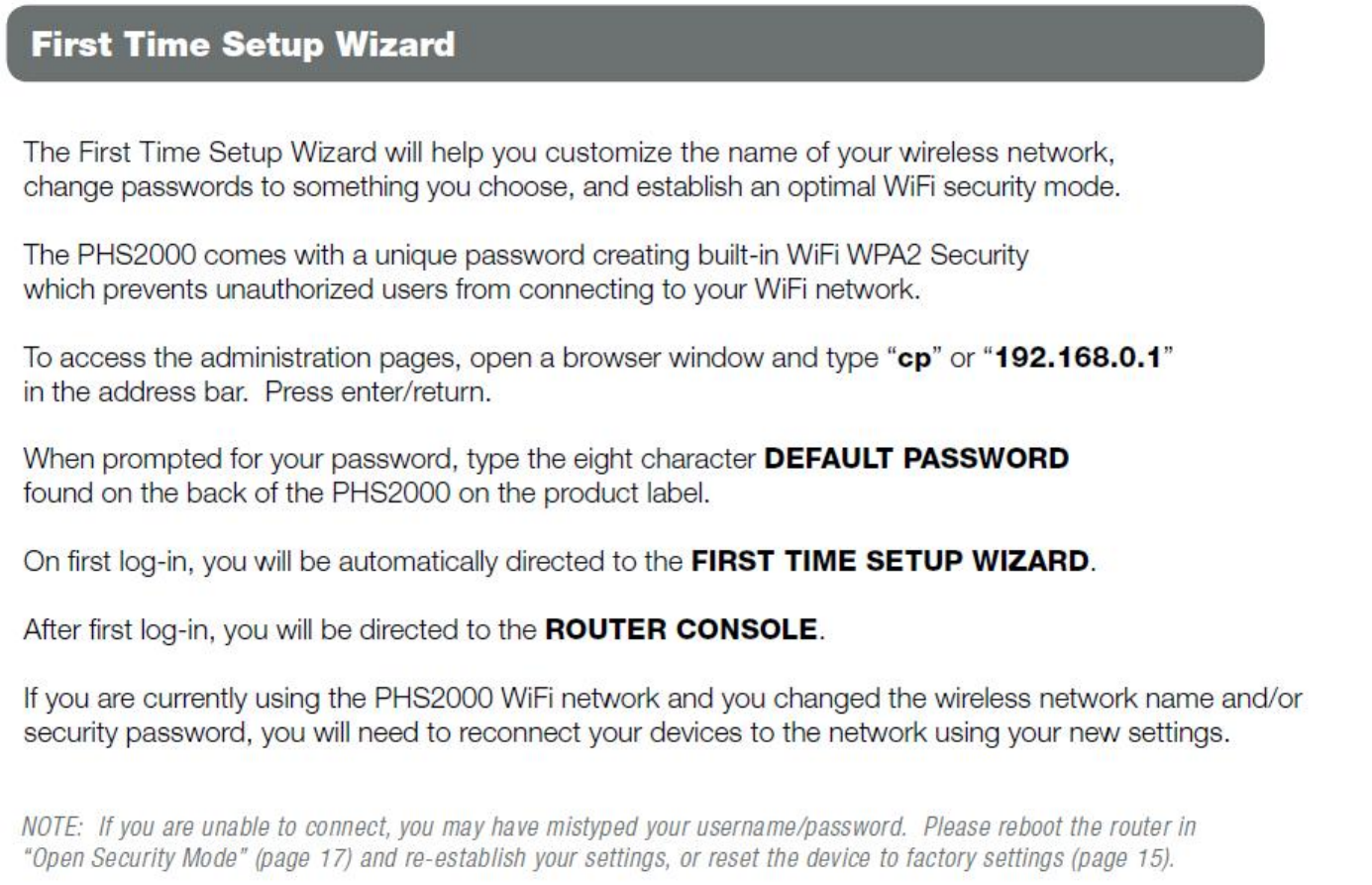This screenshot has height=885, width=1372.
Task: Select the bold "cp" address text
Action: tap(914, 358)
